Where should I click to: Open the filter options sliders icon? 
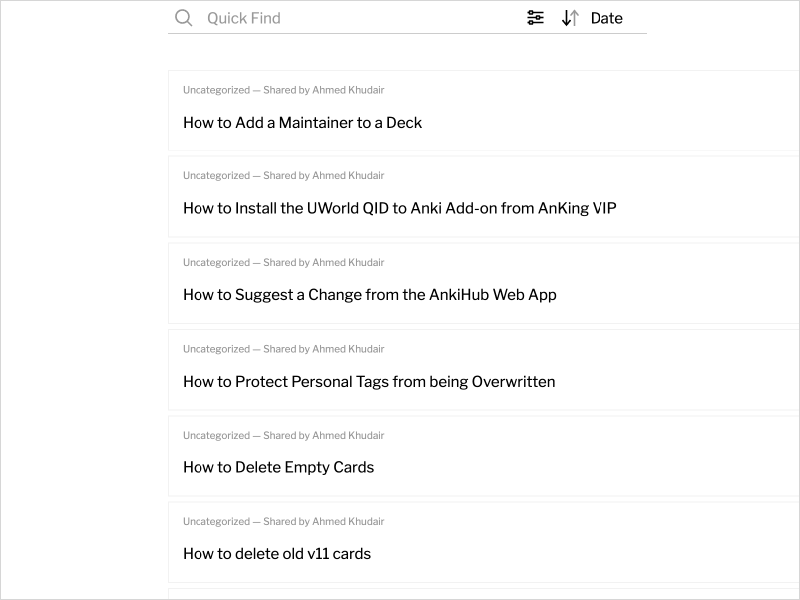click(x=535, y=18)
